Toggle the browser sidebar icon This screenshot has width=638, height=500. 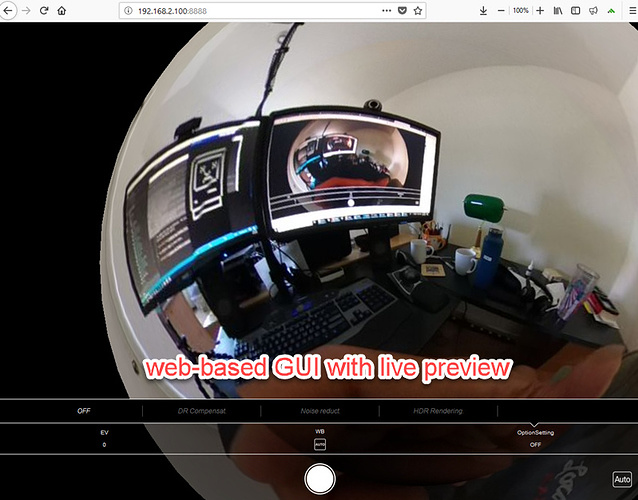(x=575, y=11)
